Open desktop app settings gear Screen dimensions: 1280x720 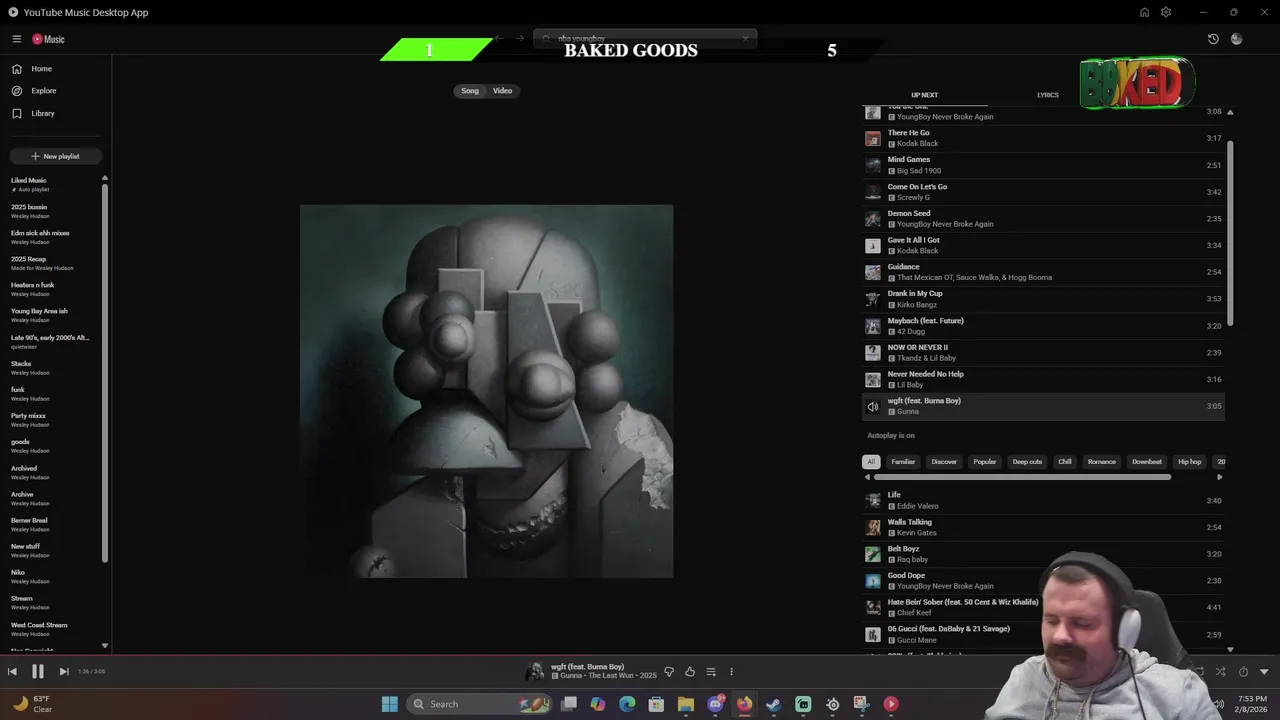[x=1166, y=12]
